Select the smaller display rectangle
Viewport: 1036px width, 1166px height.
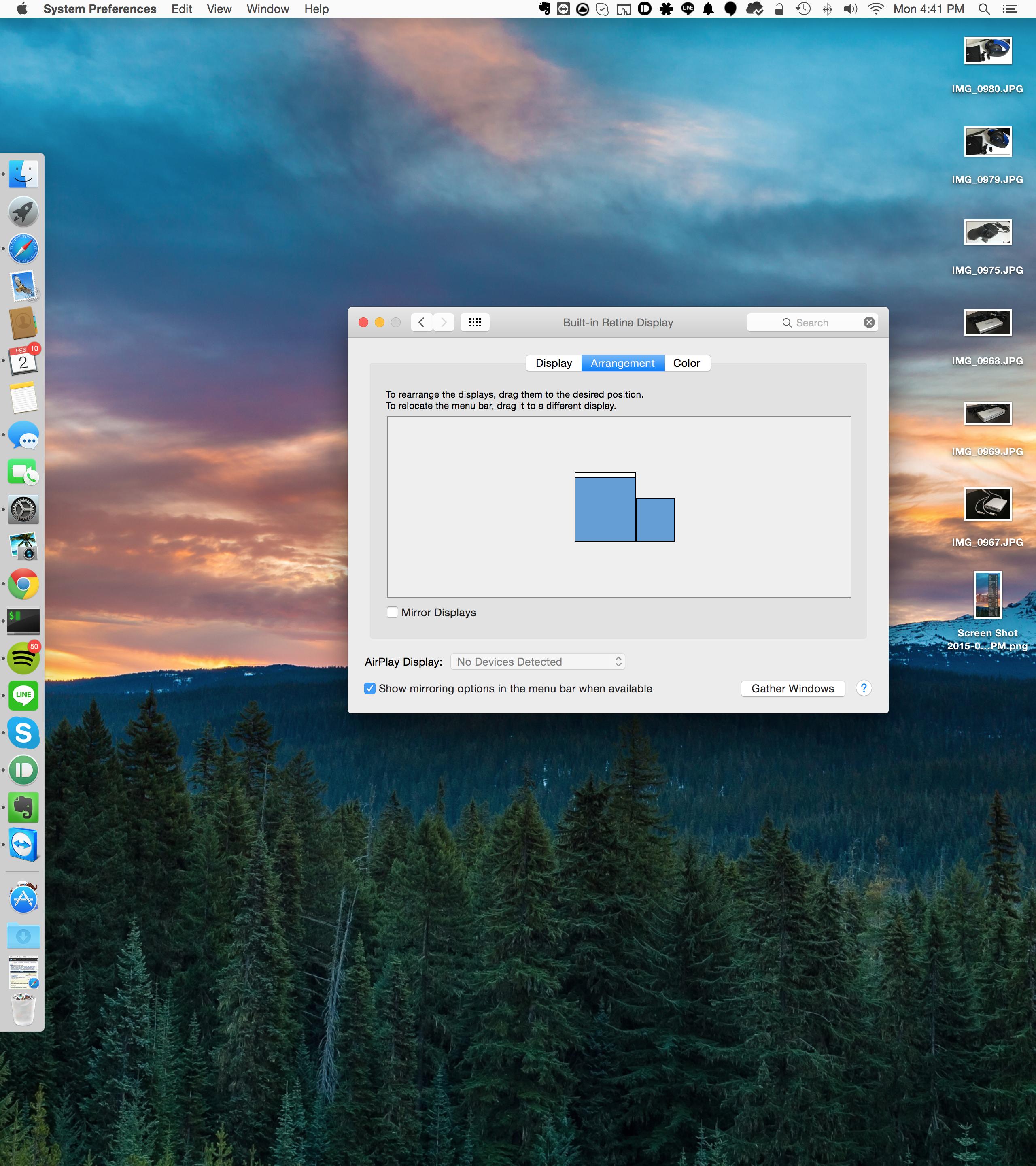click(655, 520)
